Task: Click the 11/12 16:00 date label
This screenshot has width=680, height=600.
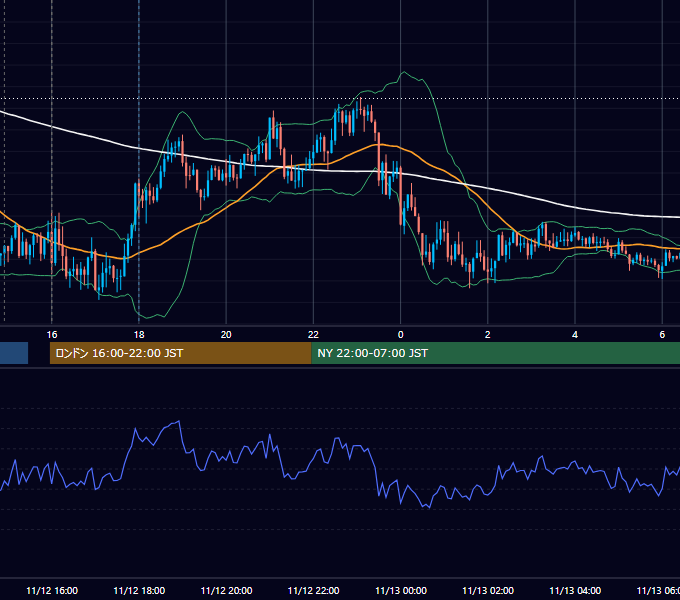Action: [52, 590]
